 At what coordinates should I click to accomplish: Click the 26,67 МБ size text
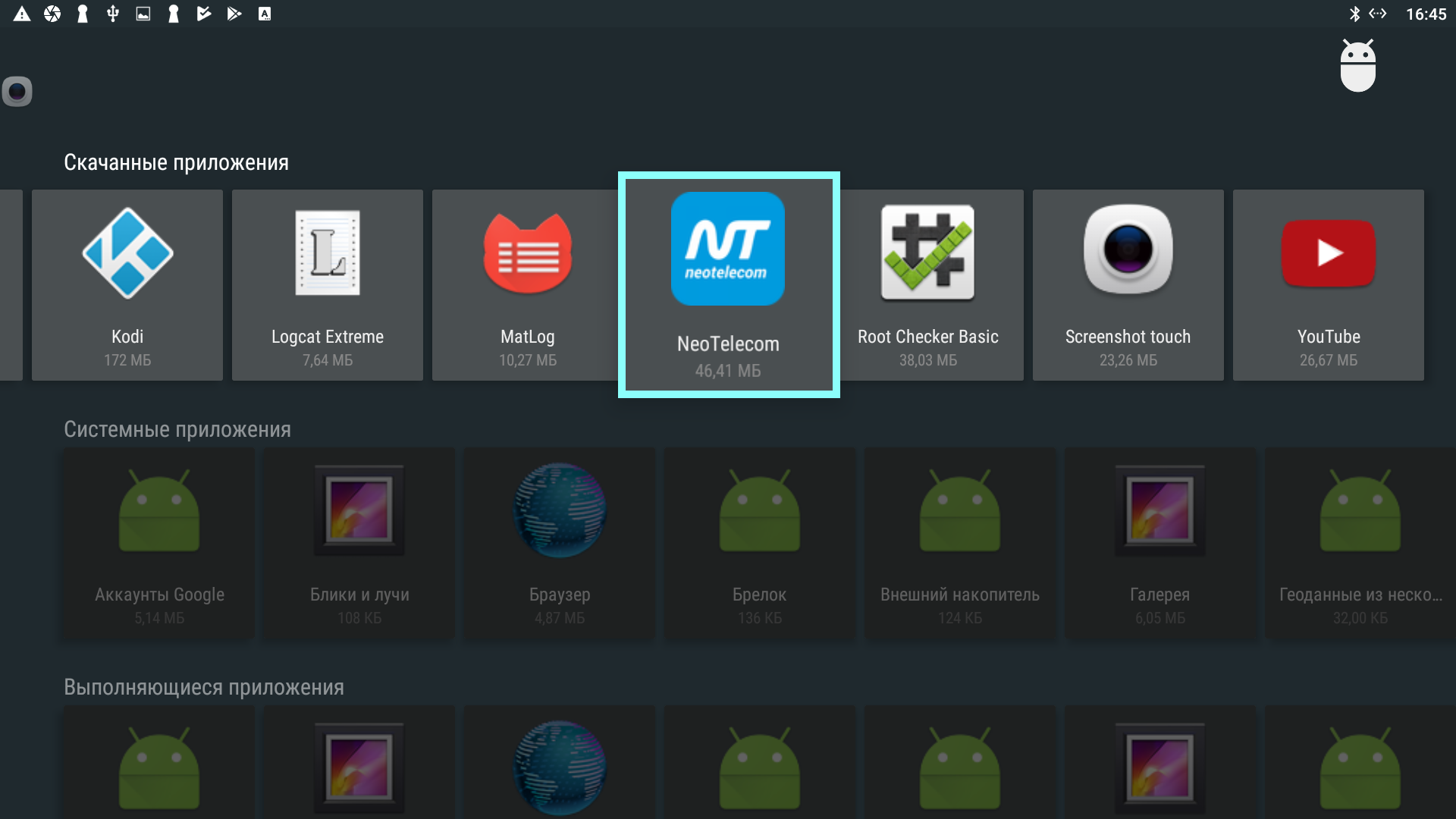coord(1329,360)
